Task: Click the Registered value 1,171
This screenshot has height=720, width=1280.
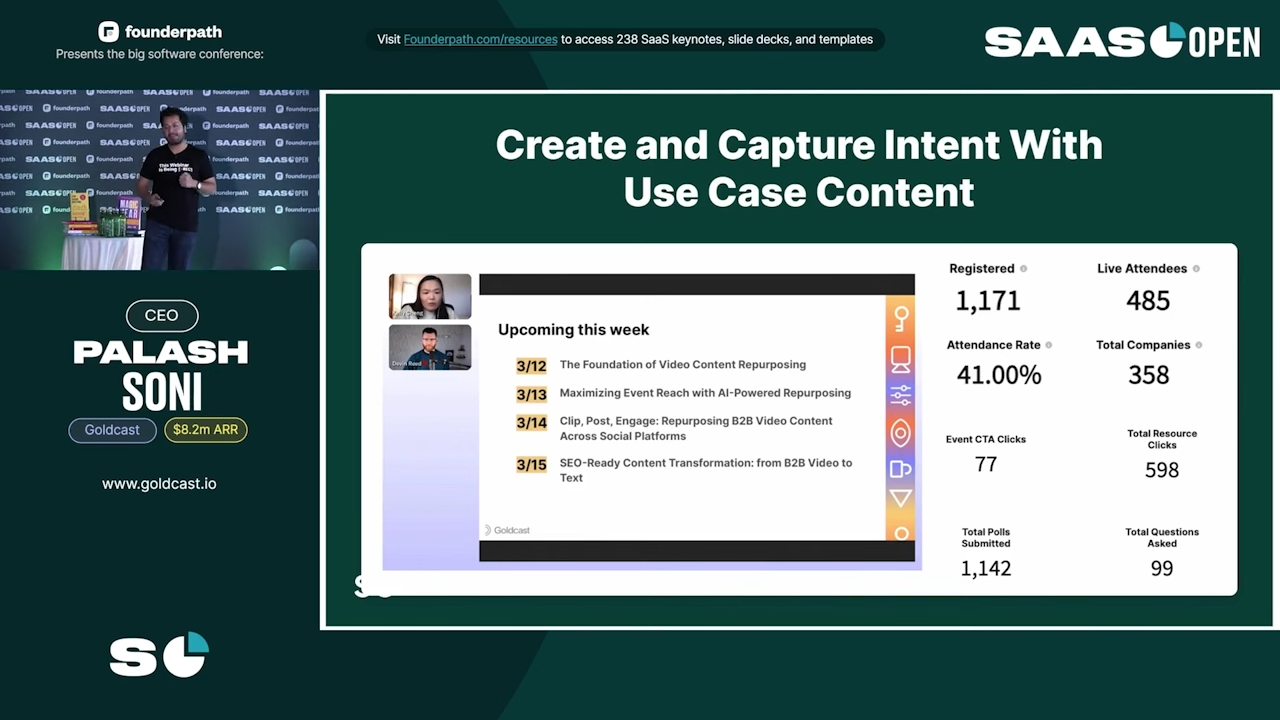Action: pos(988,300)
